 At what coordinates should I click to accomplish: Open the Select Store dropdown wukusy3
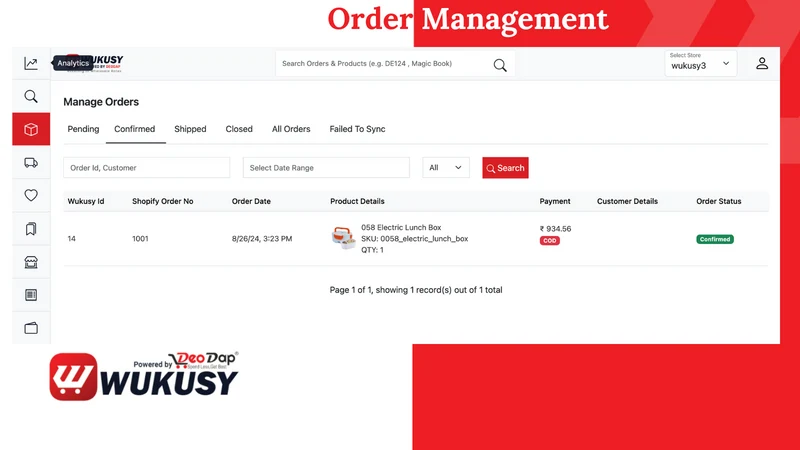[701, 63]
